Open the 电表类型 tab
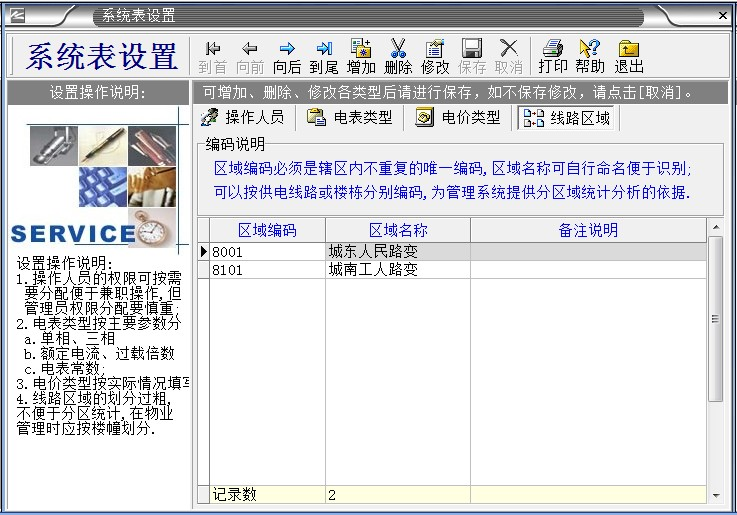This screenshot has width=737, height=515. [x=349, y=117]
